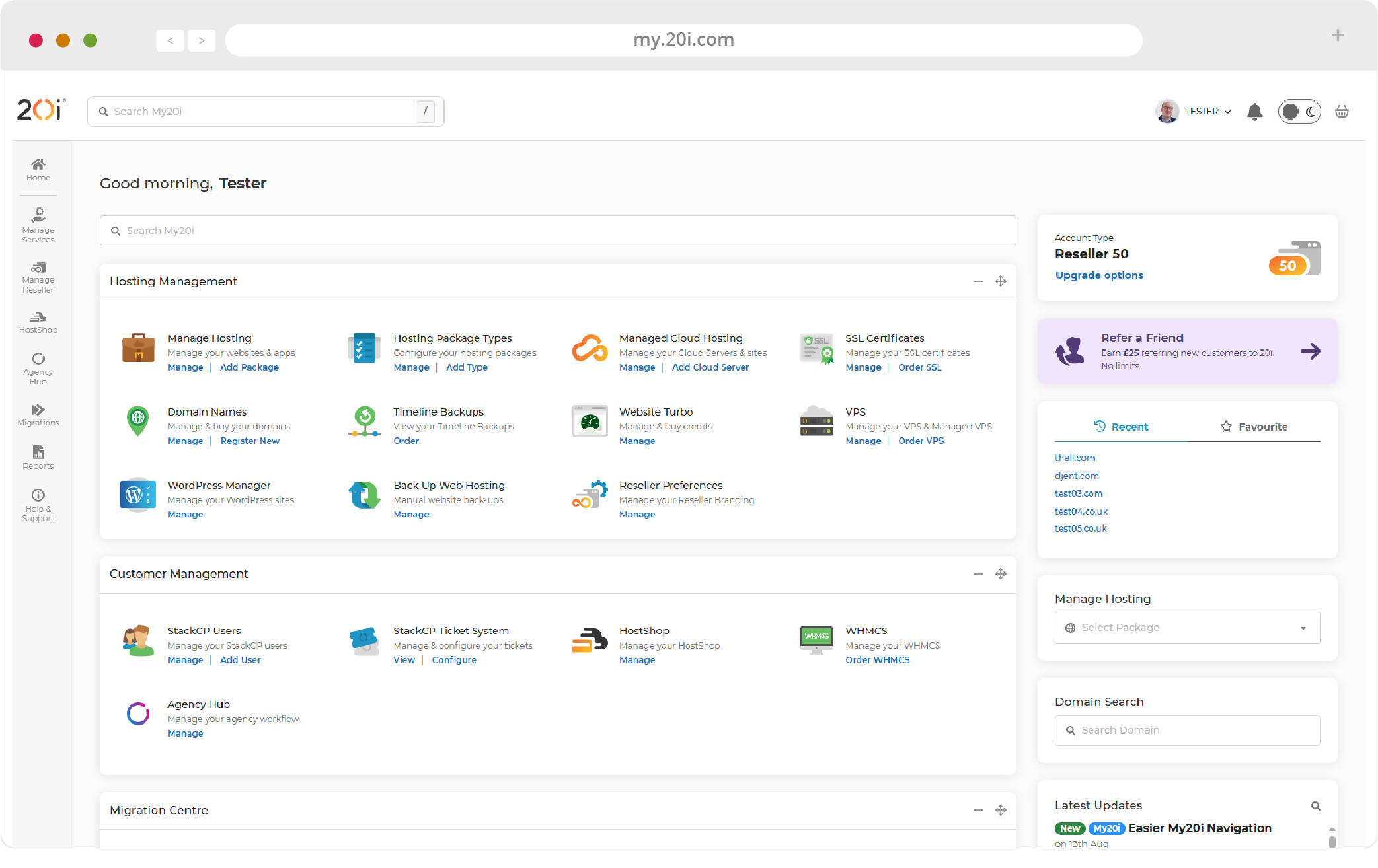Click Add Package link

point(249,367)
